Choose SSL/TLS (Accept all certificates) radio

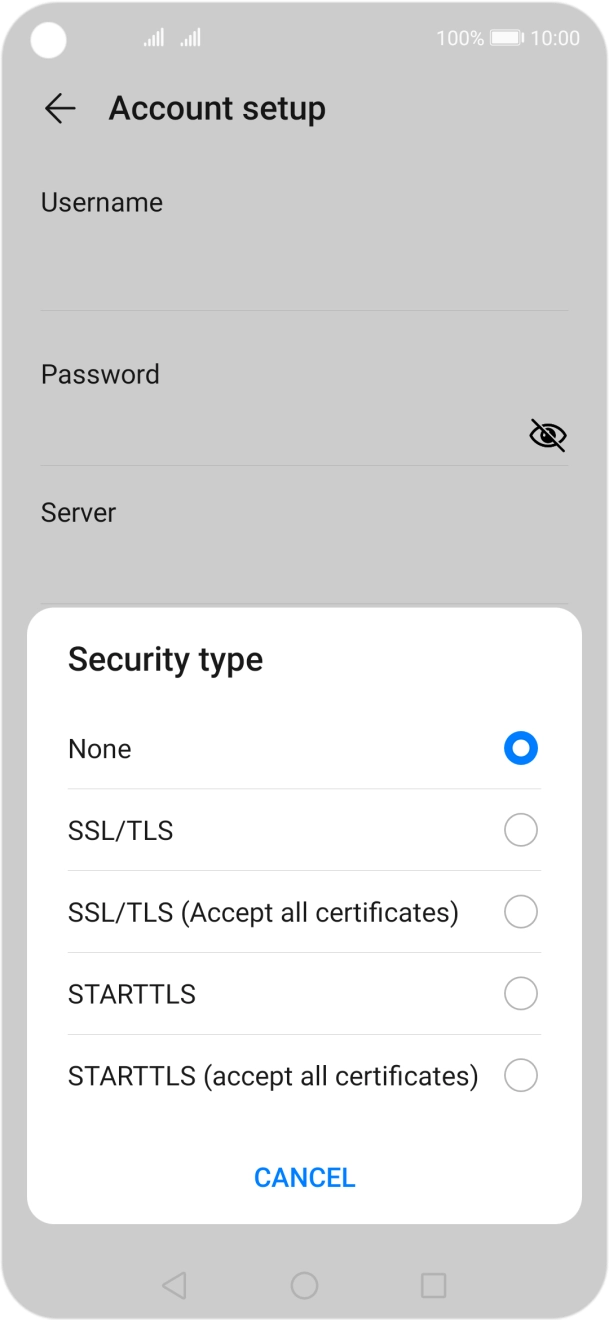520,912
